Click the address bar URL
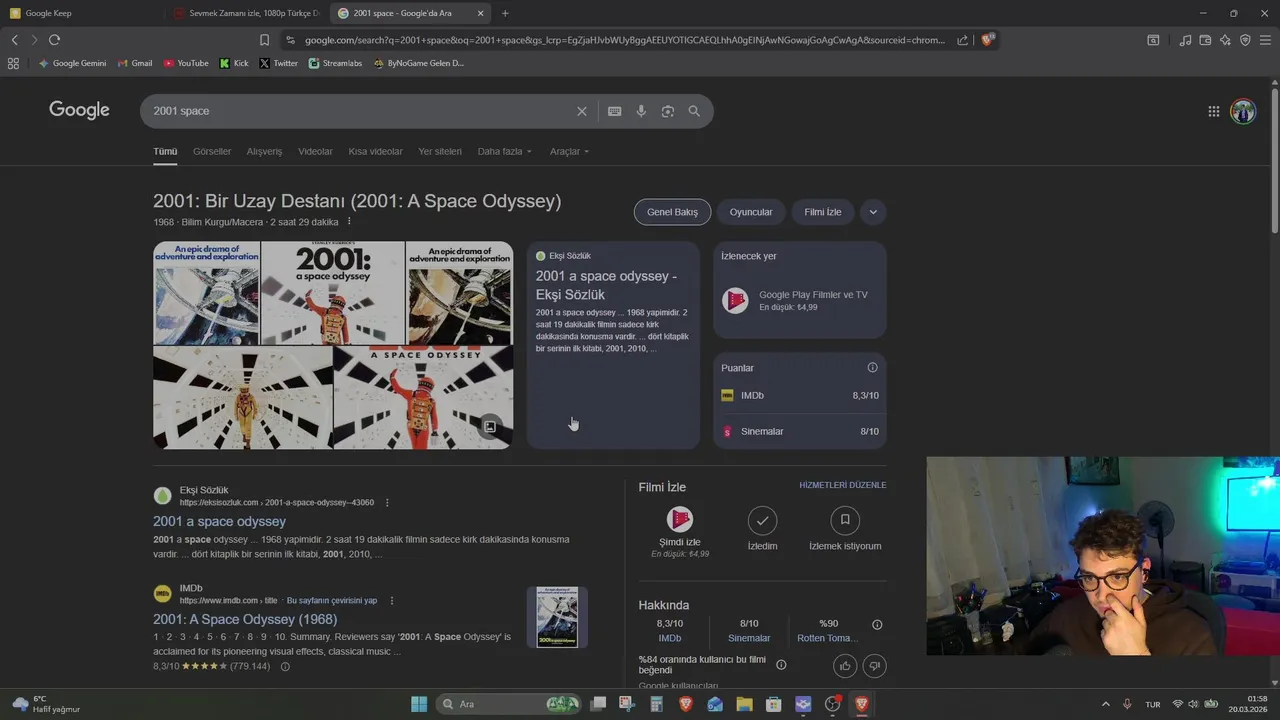This screenshot has height=720, width=1280. click(x=625, y=40)
